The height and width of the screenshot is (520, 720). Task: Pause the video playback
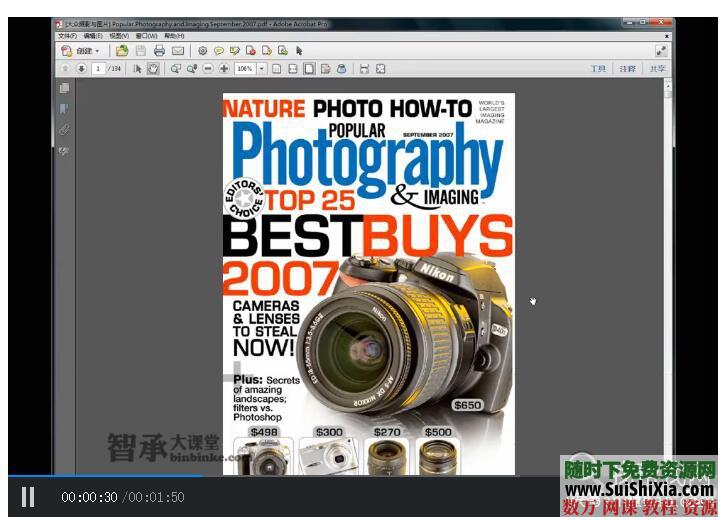click(28, 497)
